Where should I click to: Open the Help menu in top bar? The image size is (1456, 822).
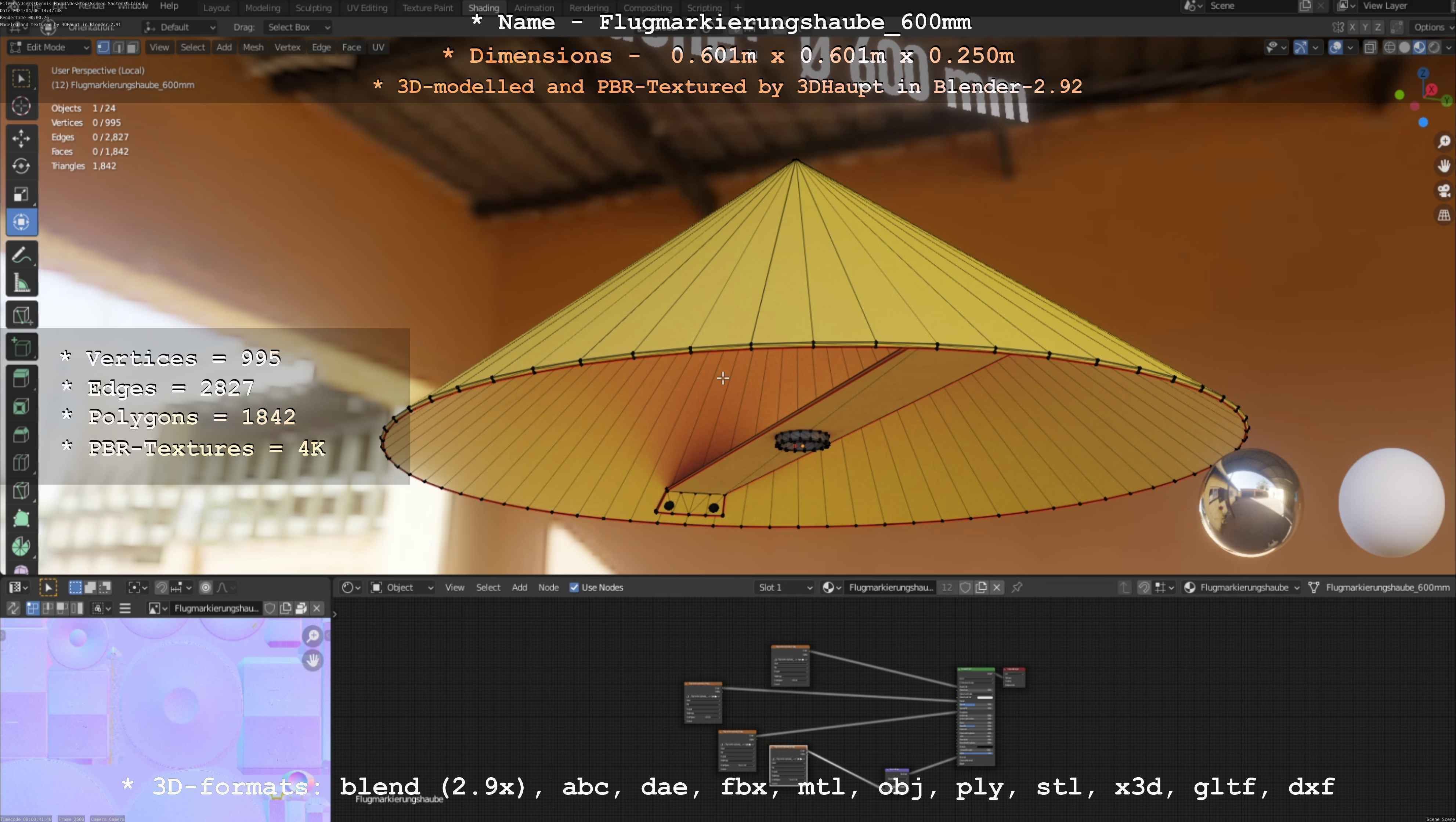coord(169,6)
